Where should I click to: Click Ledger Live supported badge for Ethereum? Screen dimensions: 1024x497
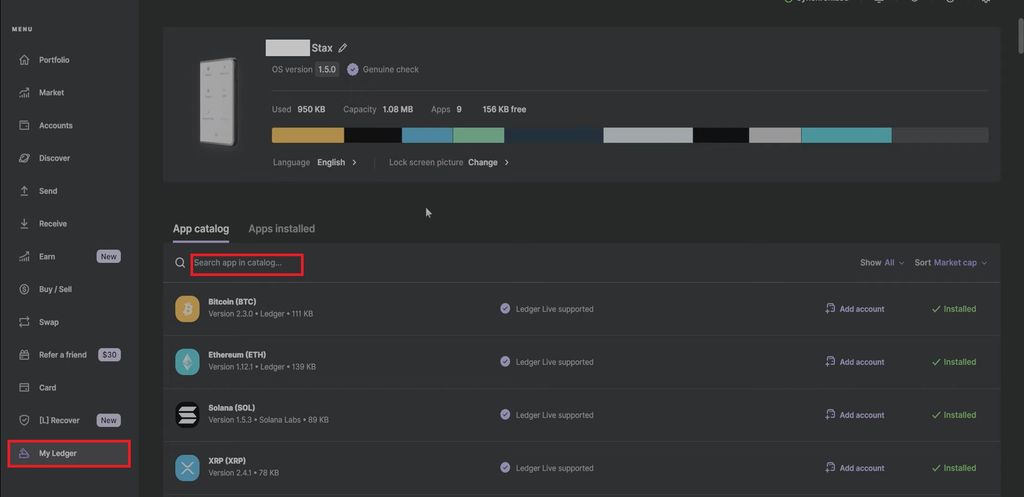547,362
